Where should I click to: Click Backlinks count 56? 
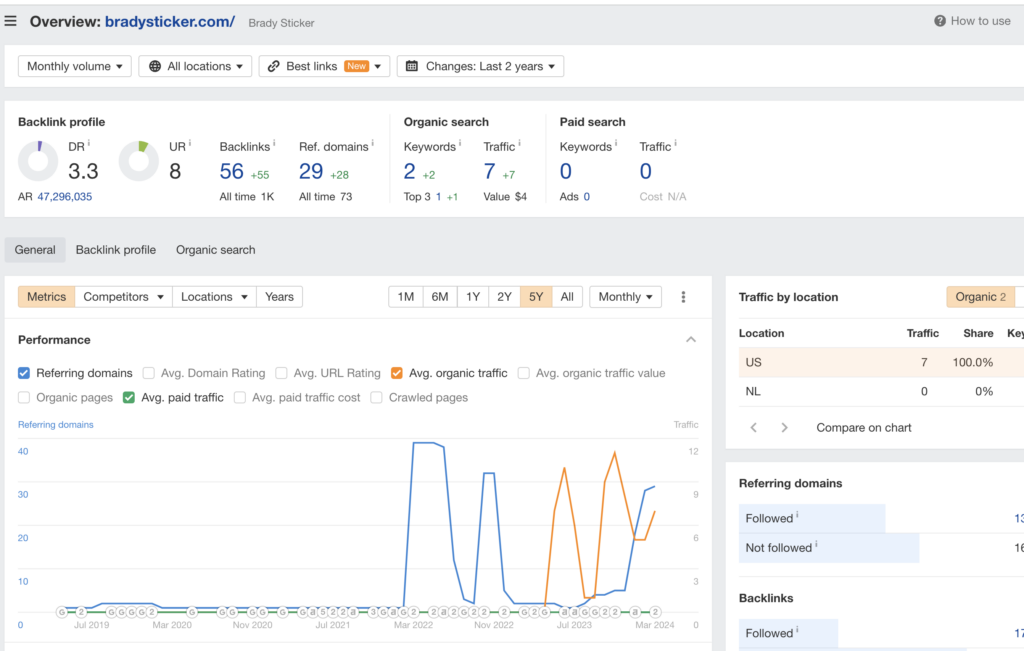231,171
